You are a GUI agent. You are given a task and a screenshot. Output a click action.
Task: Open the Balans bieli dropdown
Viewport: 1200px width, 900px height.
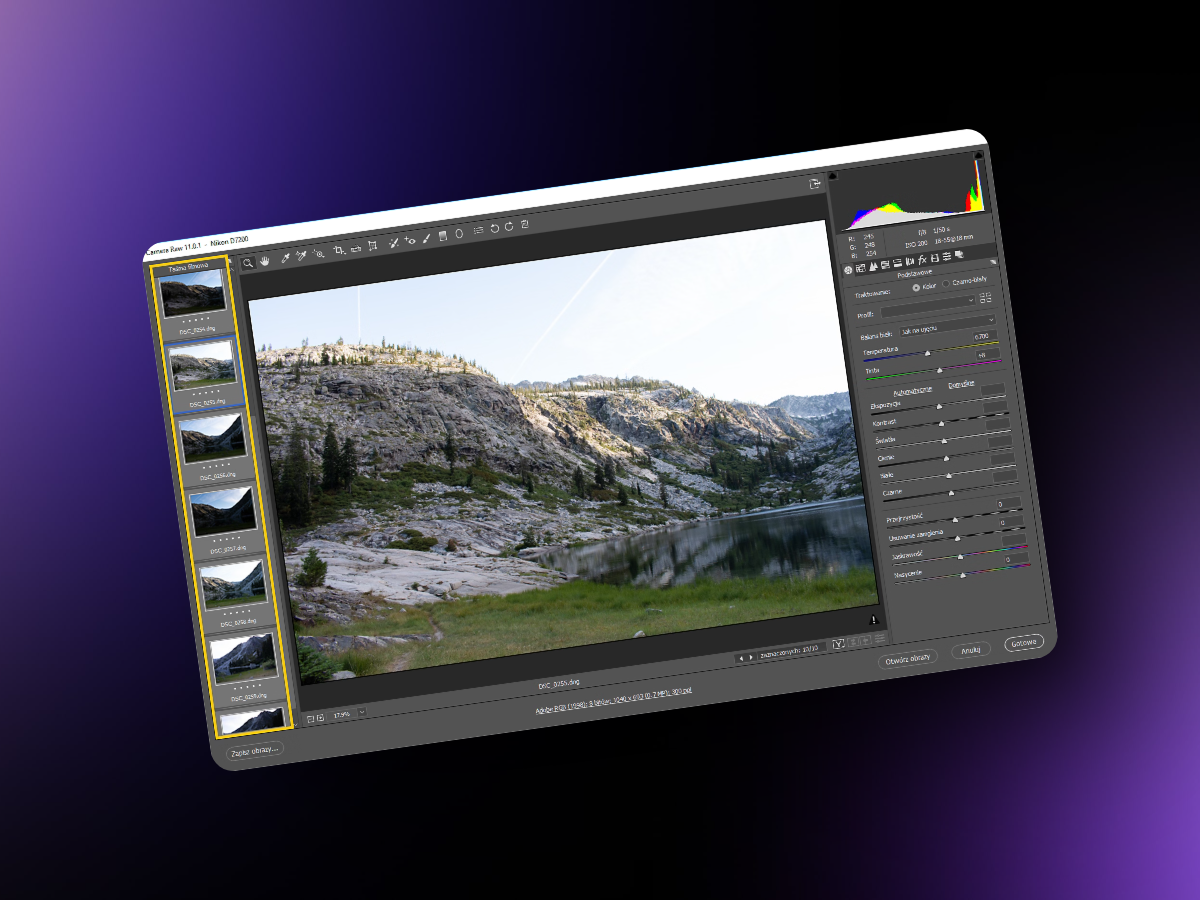948,326
